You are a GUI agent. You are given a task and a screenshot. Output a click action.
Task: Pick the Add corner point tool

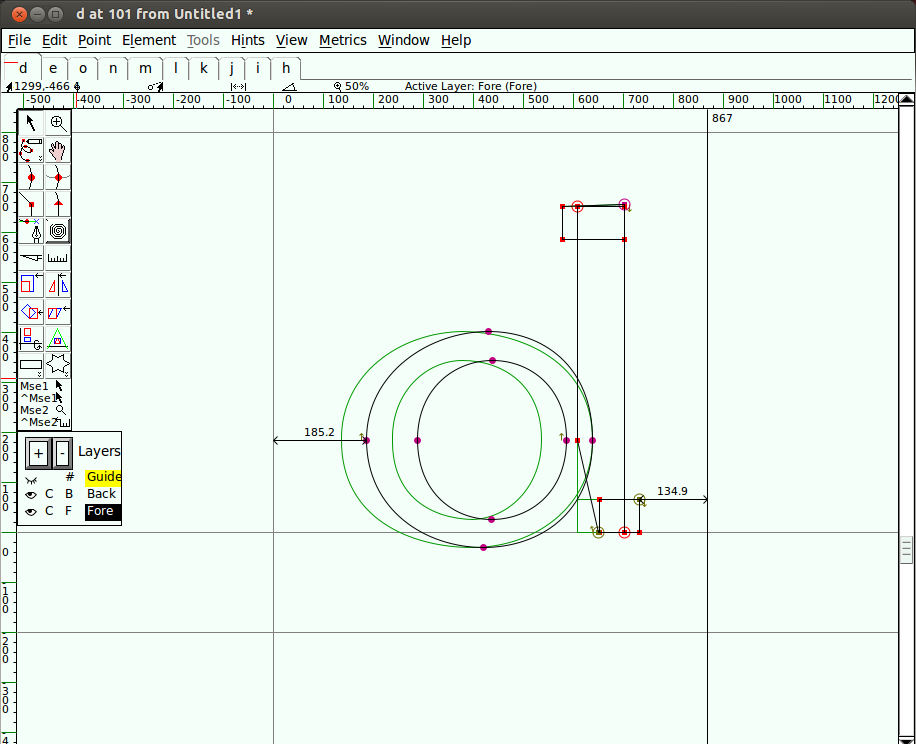pos(31,205)
